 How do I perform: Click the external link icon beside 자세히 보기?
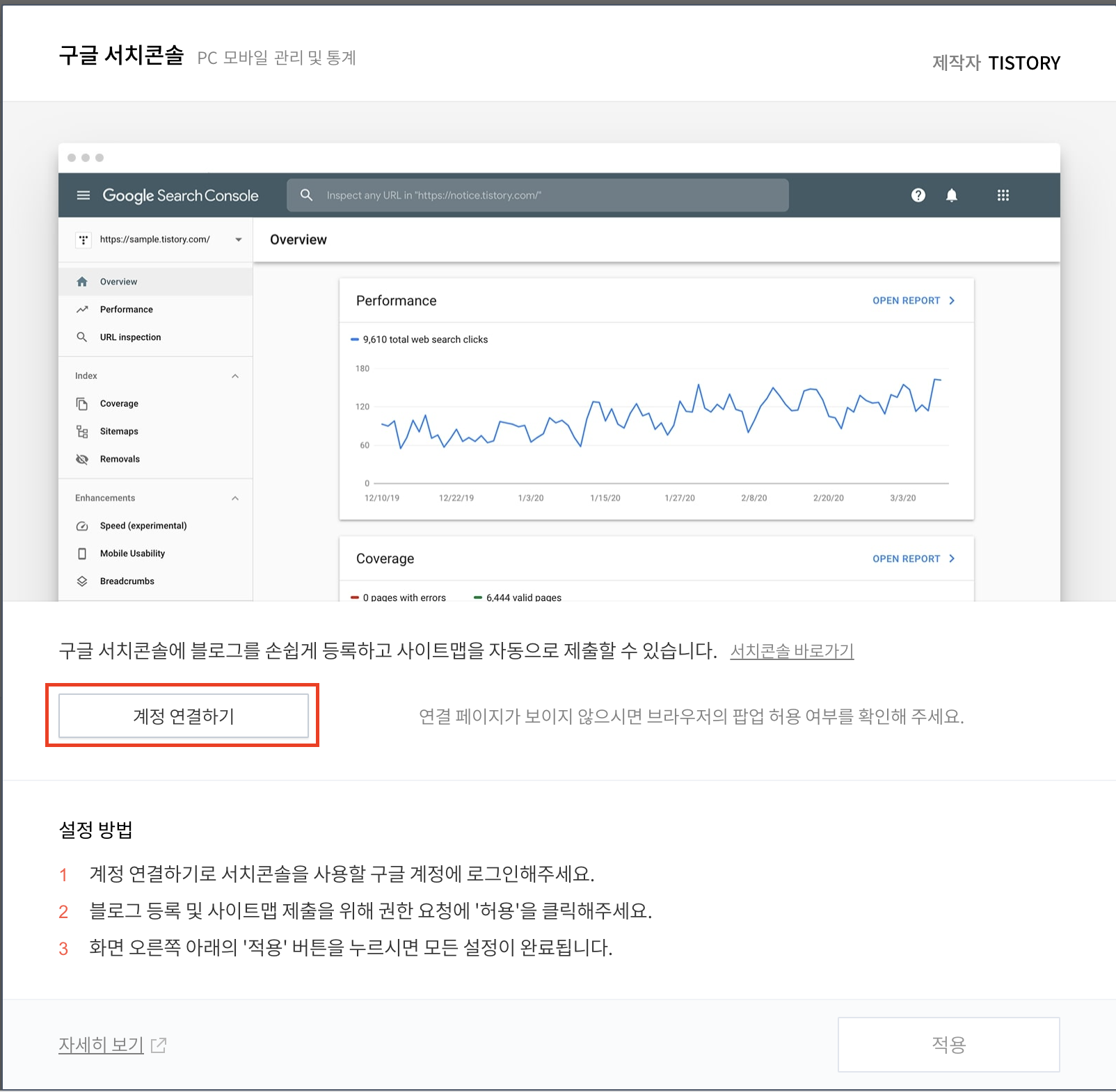pos(159,1045)
